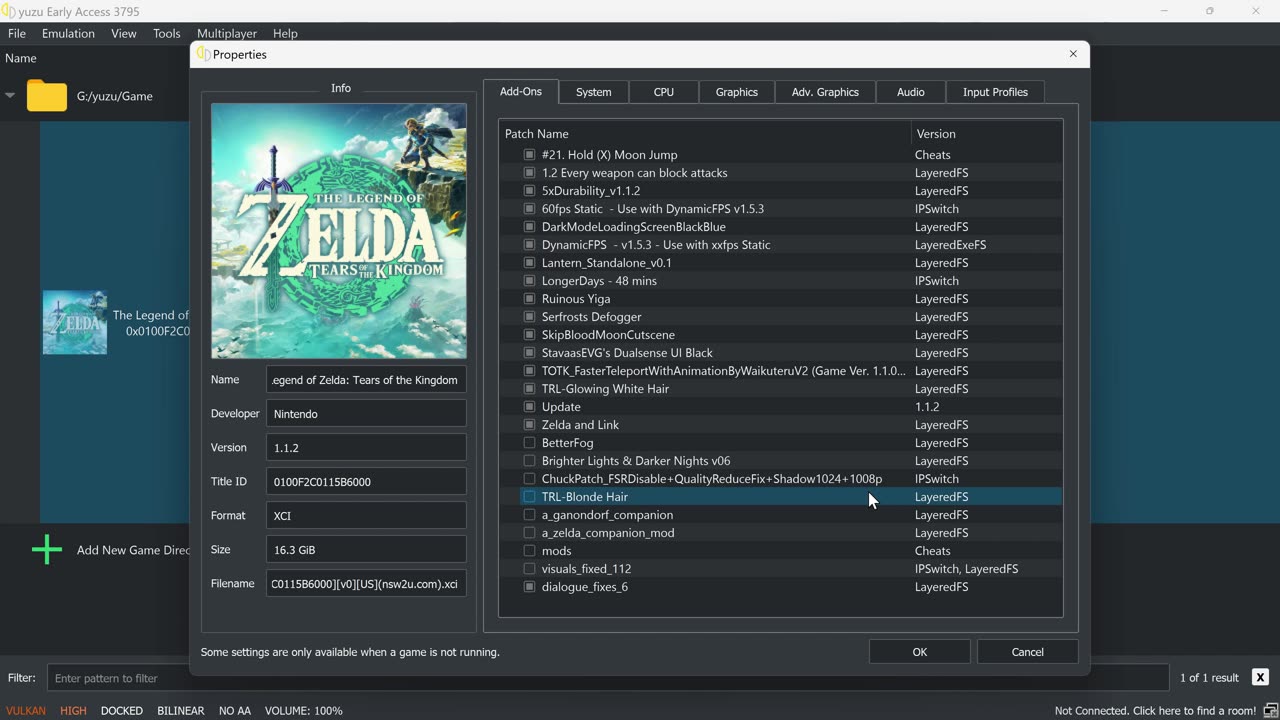
Task: Select StavaasEVG's Dualsense UI Black row
Action: pyautogui.click(x=780, y=353)
